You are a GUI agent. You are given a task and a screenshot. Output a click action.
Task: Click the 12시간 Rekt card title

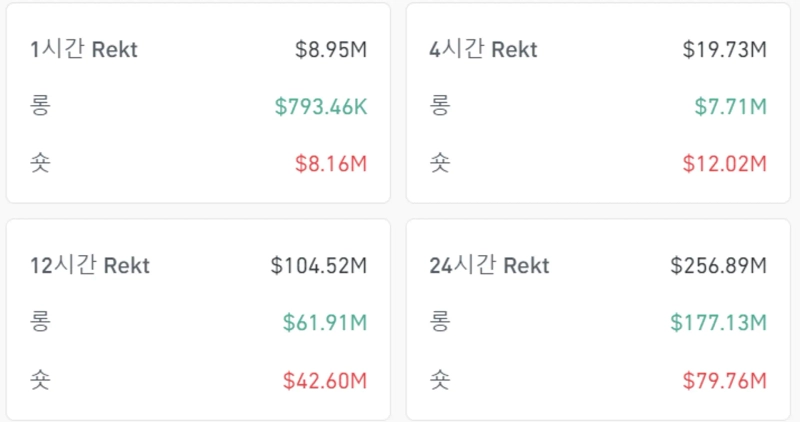[90, 266]
